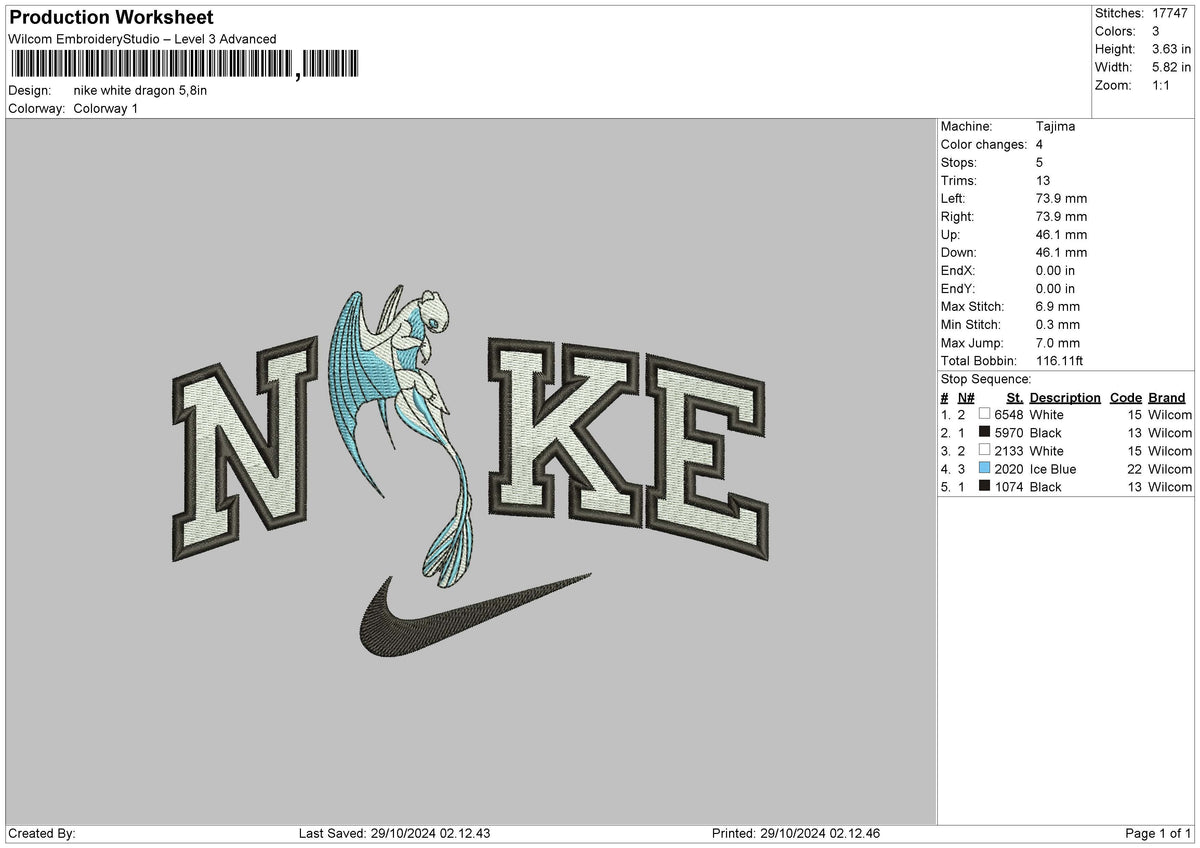The height and width of the screenshot is (848, 1200).
Task: Click the black swatch beside code 1074
Action: [x=985, y=486]
